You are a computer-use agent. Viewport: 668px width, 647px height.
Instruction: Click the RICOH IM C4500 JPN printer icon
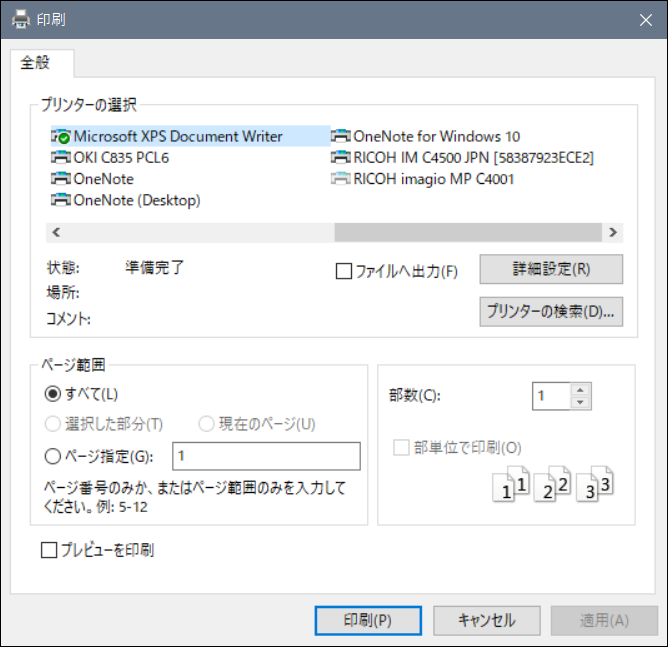coord(341,158)
